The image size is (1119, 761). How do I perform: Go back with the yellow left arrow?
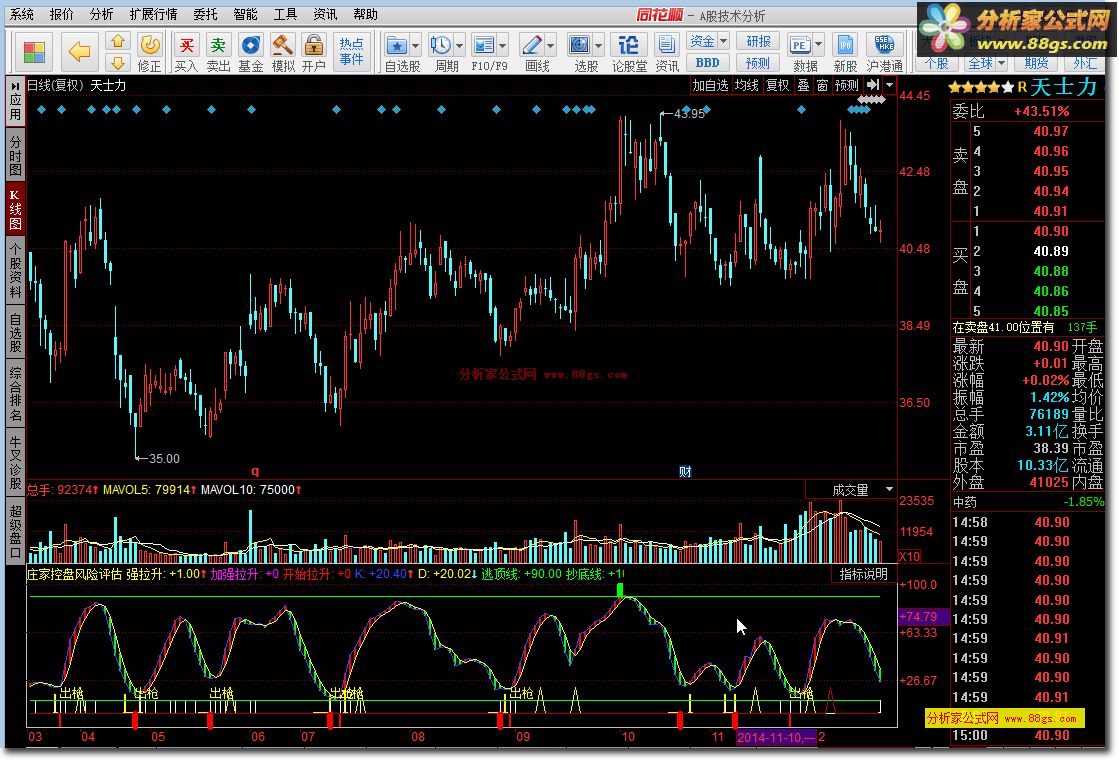click(79, 52)
